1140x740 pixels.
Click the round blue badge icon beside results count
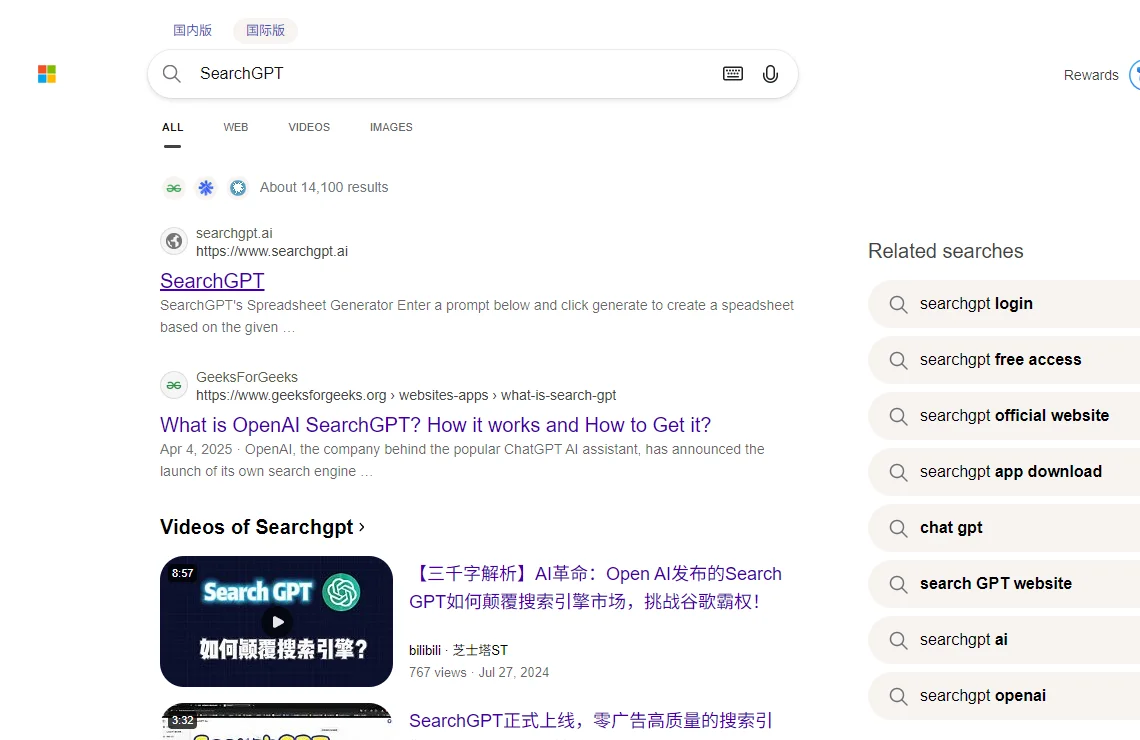[x=238, y=188]
